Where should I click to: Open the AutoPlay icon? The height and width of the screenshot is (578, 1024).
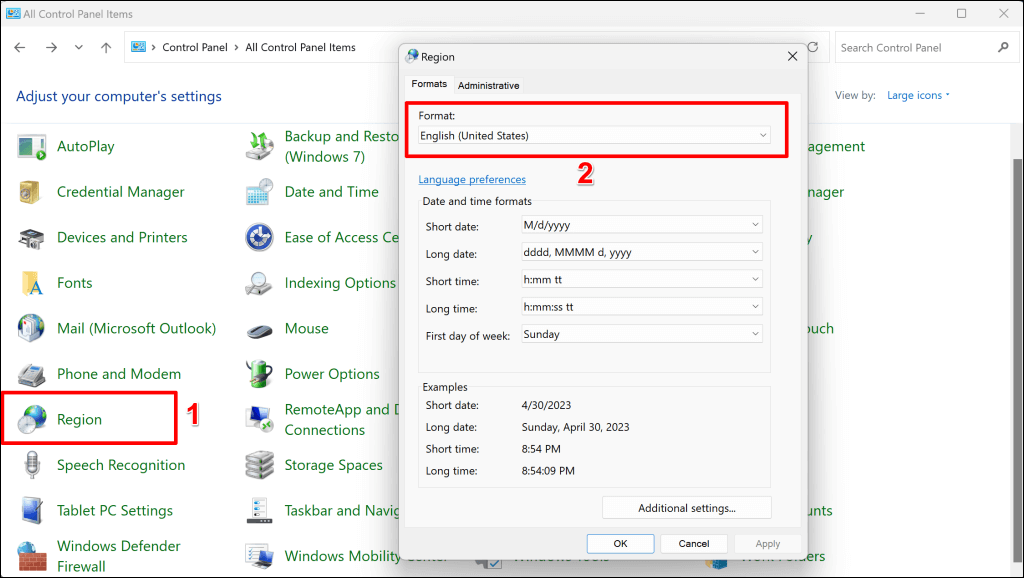[x=31, y=147]
